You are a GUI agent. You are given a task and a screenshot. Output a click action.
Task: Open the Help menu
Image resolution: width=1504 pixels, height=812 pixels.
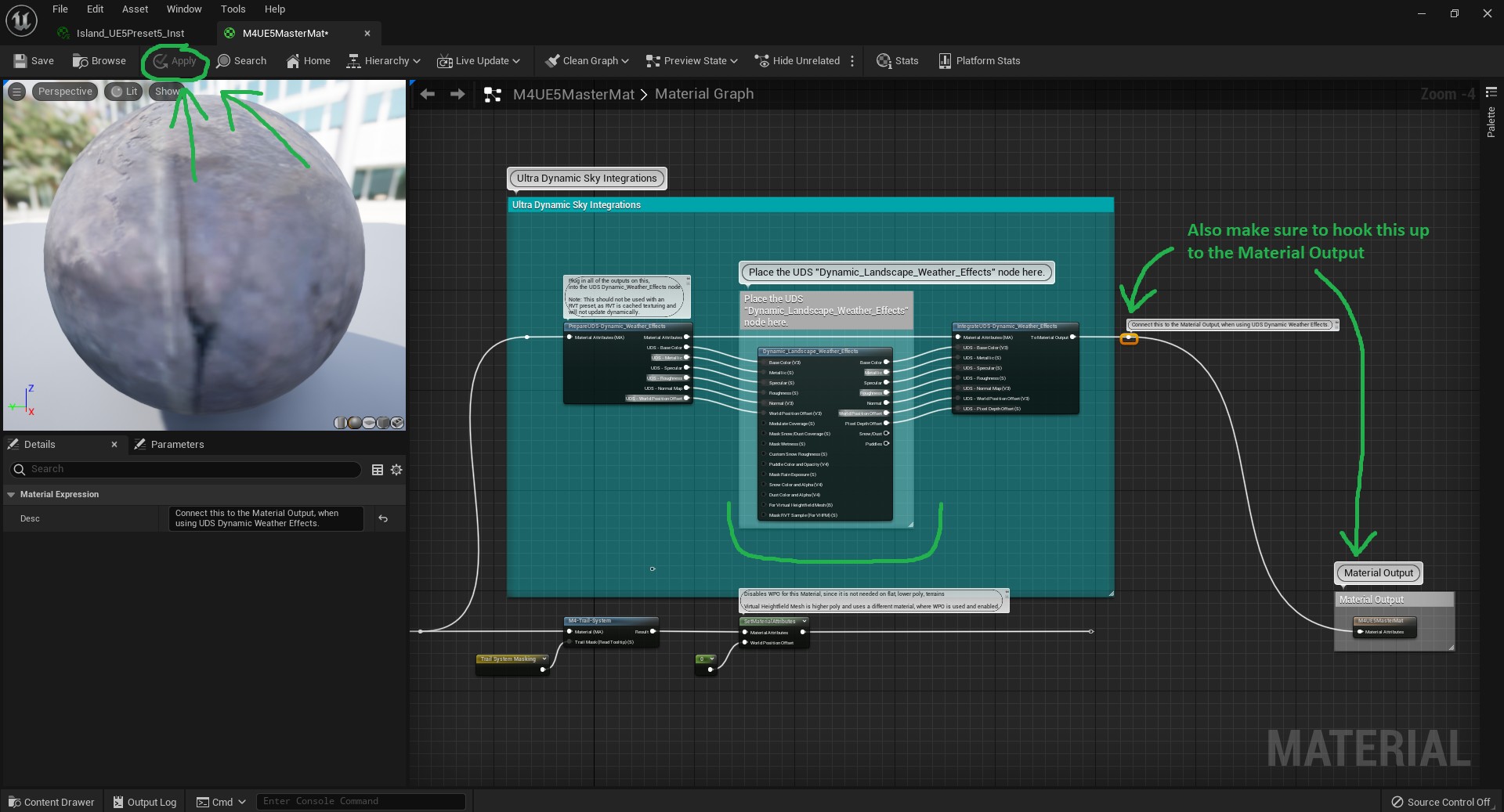(275, 9)
